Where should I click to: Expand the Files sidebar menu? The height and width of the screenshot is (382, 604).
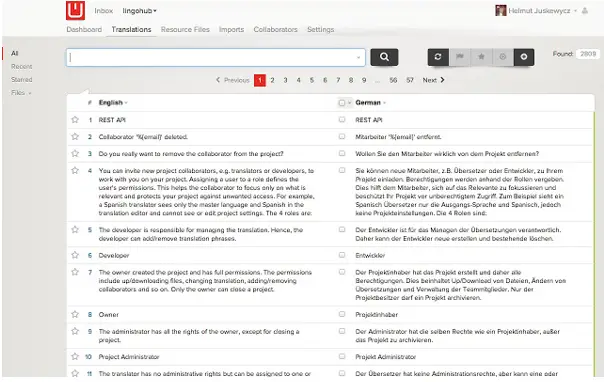(x=21, y=93)
